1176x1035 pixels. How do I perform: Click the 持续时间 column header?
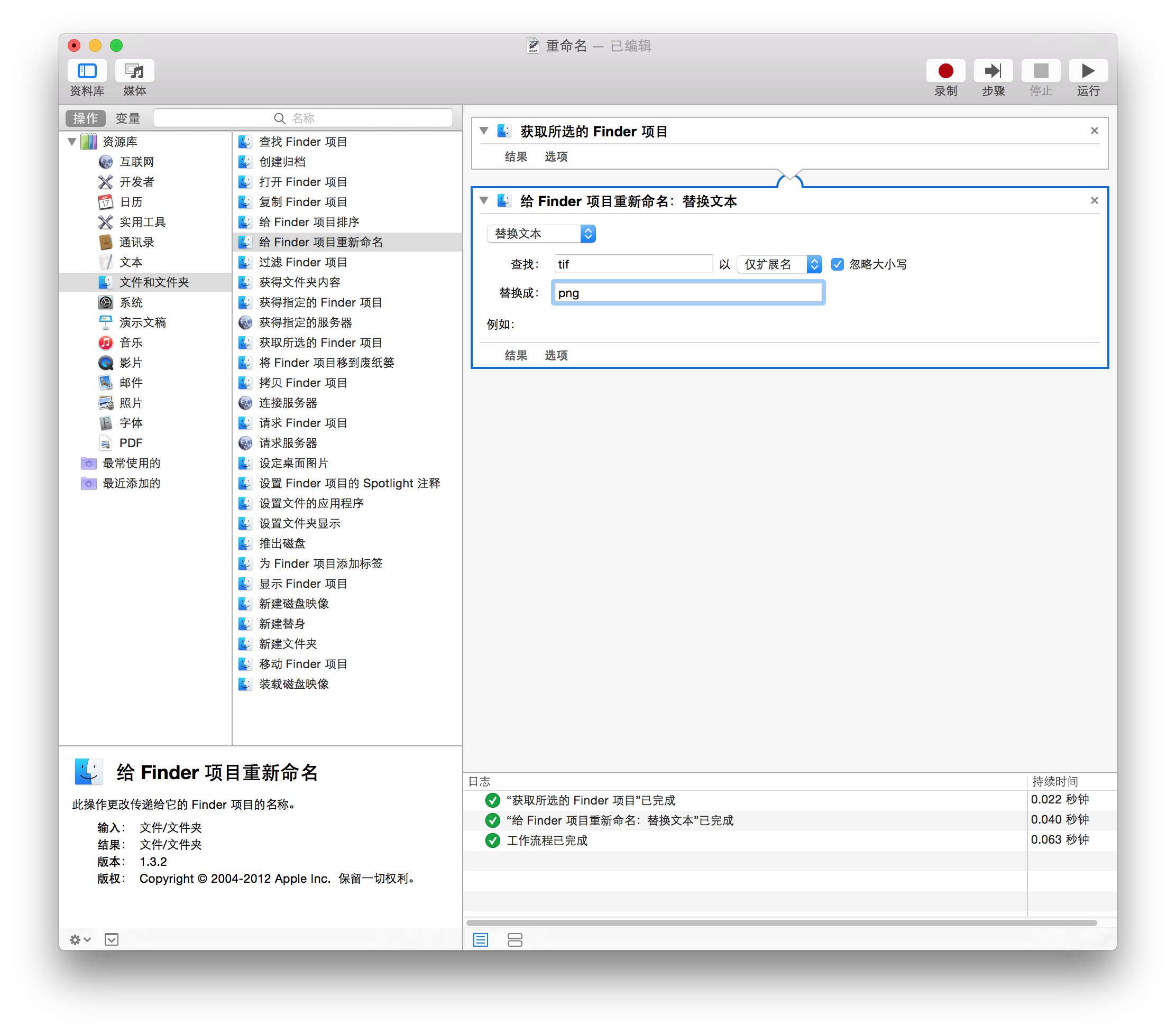point(1071,781)
